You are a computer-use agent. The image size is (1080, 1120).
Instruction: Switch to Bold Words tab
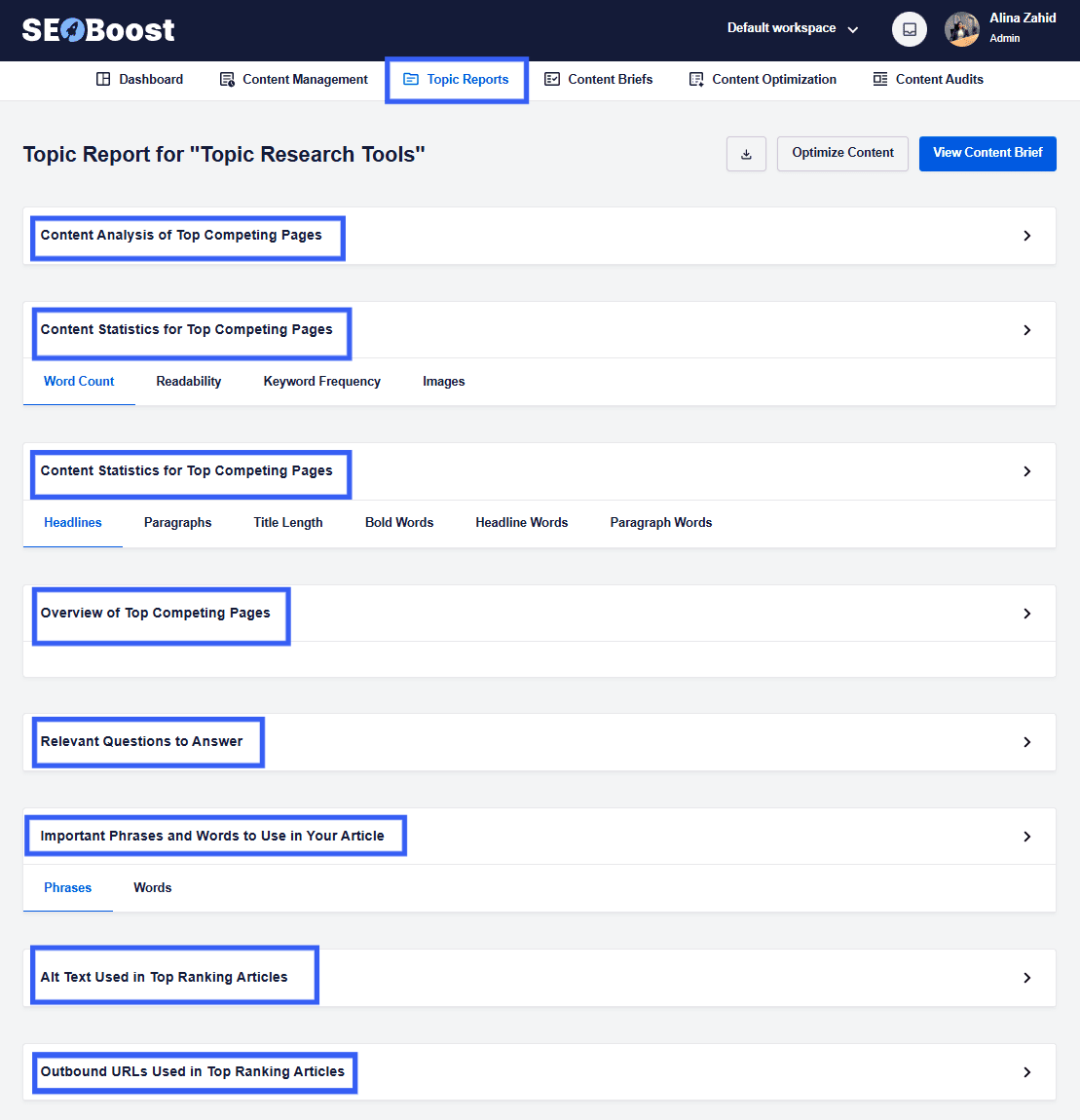(399, 523)
